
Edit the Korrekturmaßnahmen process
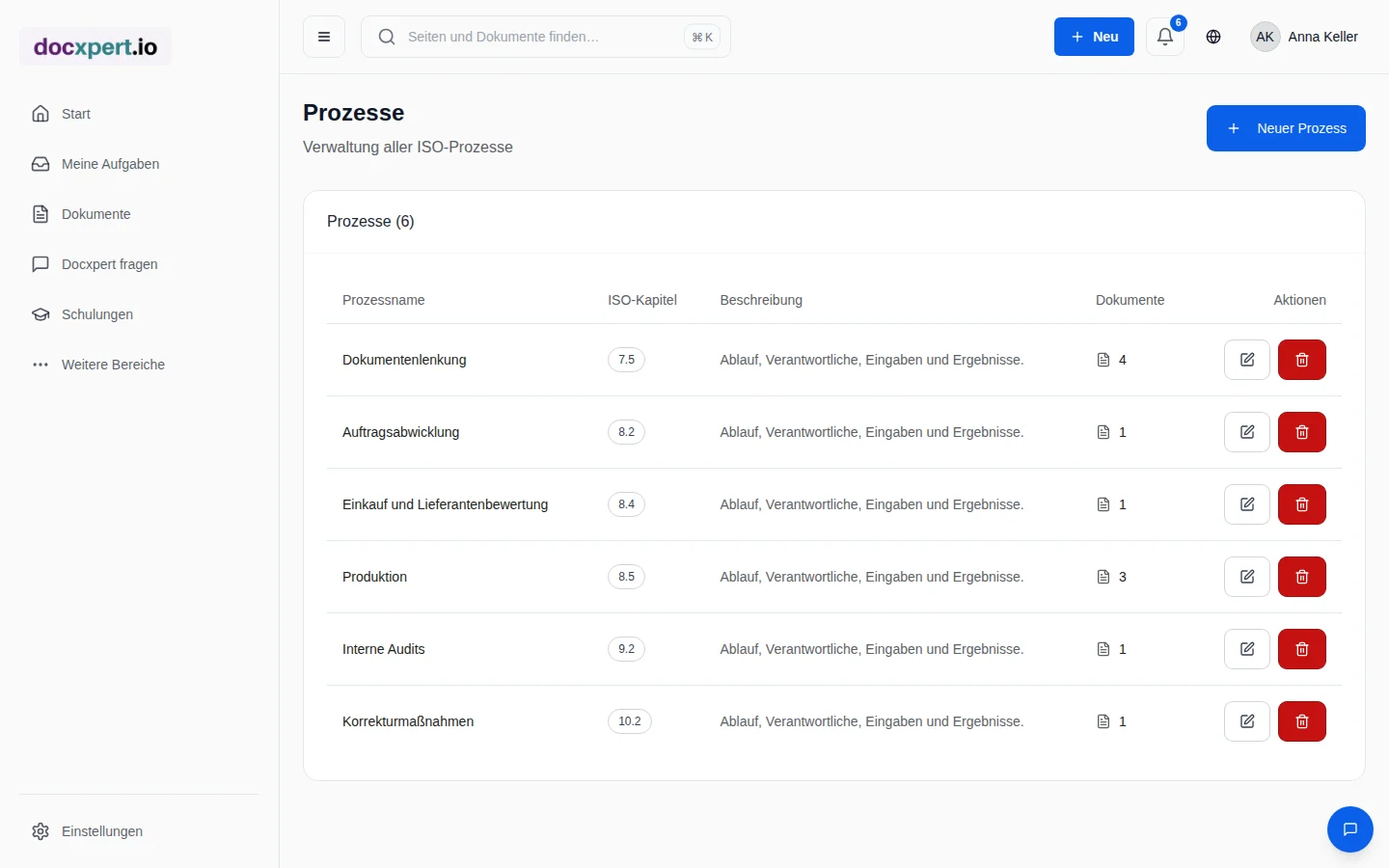coord(1247,721)
